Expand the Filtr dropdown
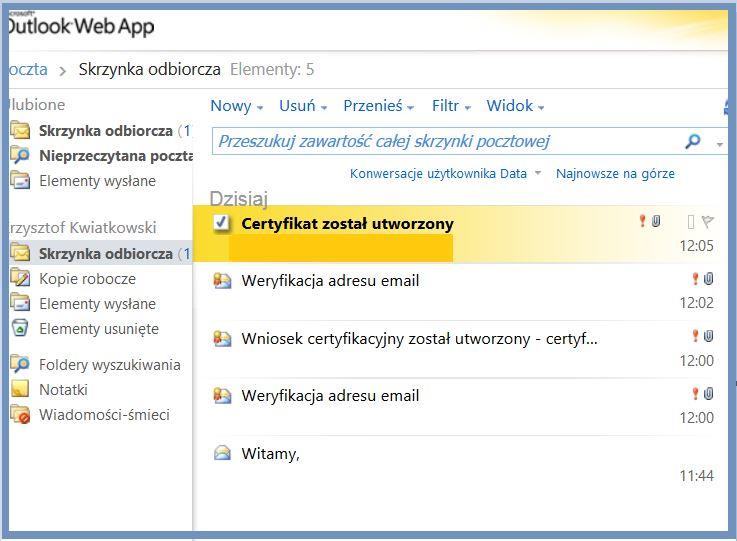 451,106
